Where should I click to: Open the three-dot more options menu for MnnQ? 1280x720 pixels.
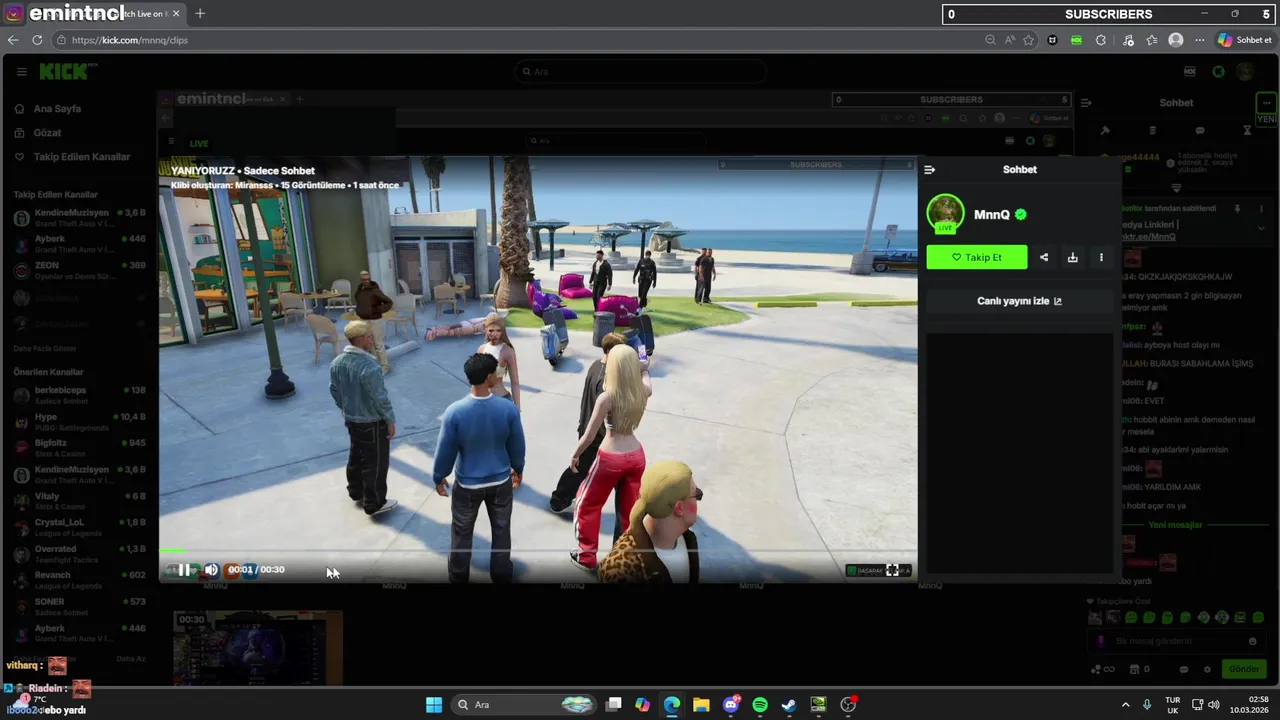coord(1101,257)
